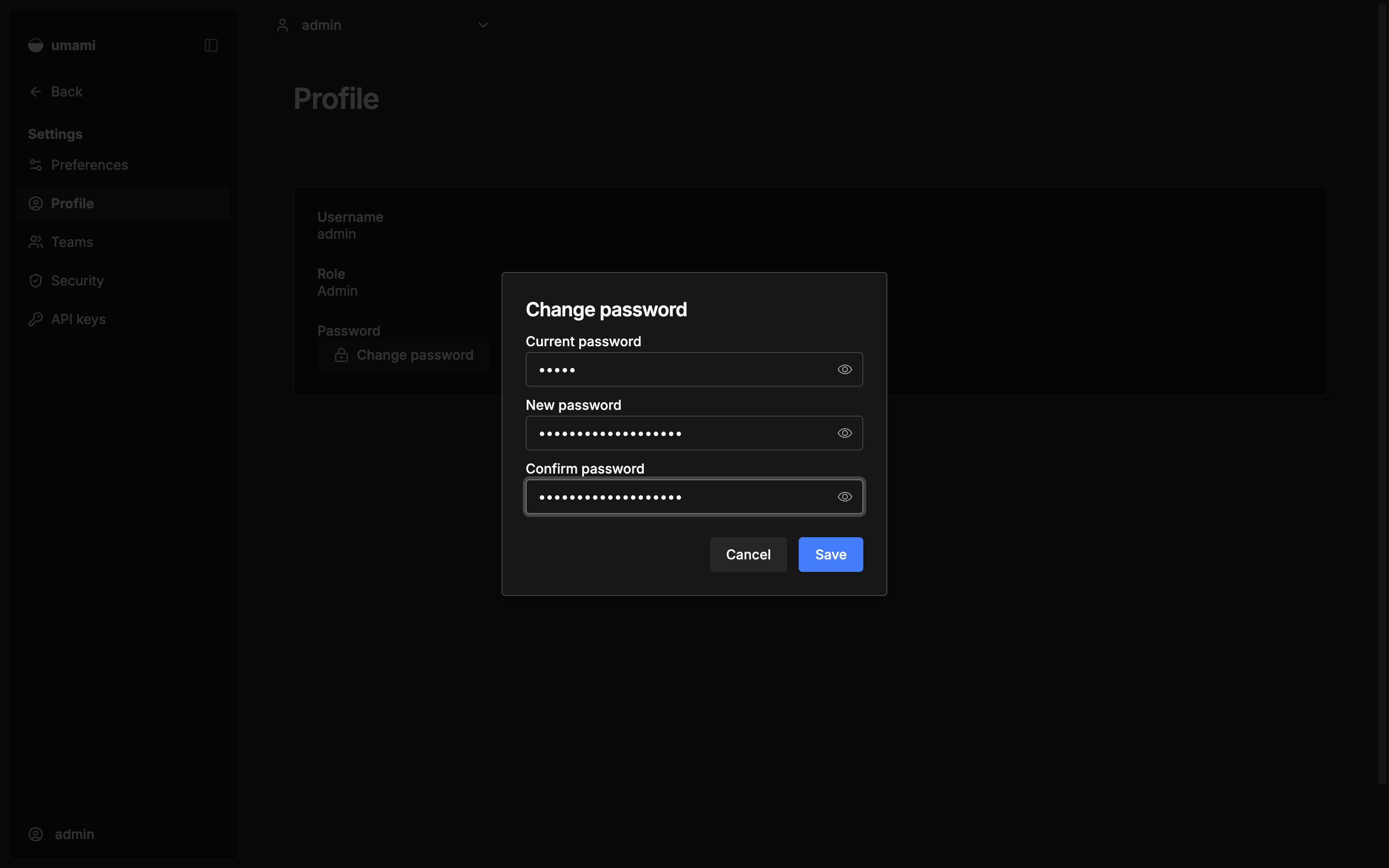
Task: Focus the Confirm password field
Action: point(694,497)
